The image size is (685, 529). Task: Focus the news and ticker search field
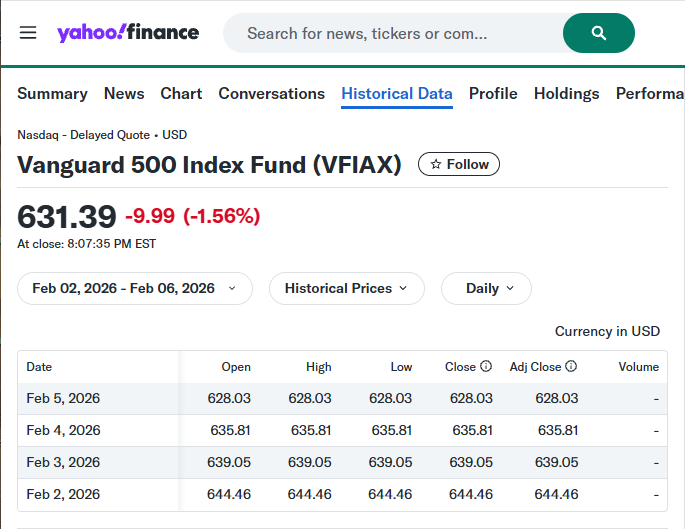coord(393,33)
